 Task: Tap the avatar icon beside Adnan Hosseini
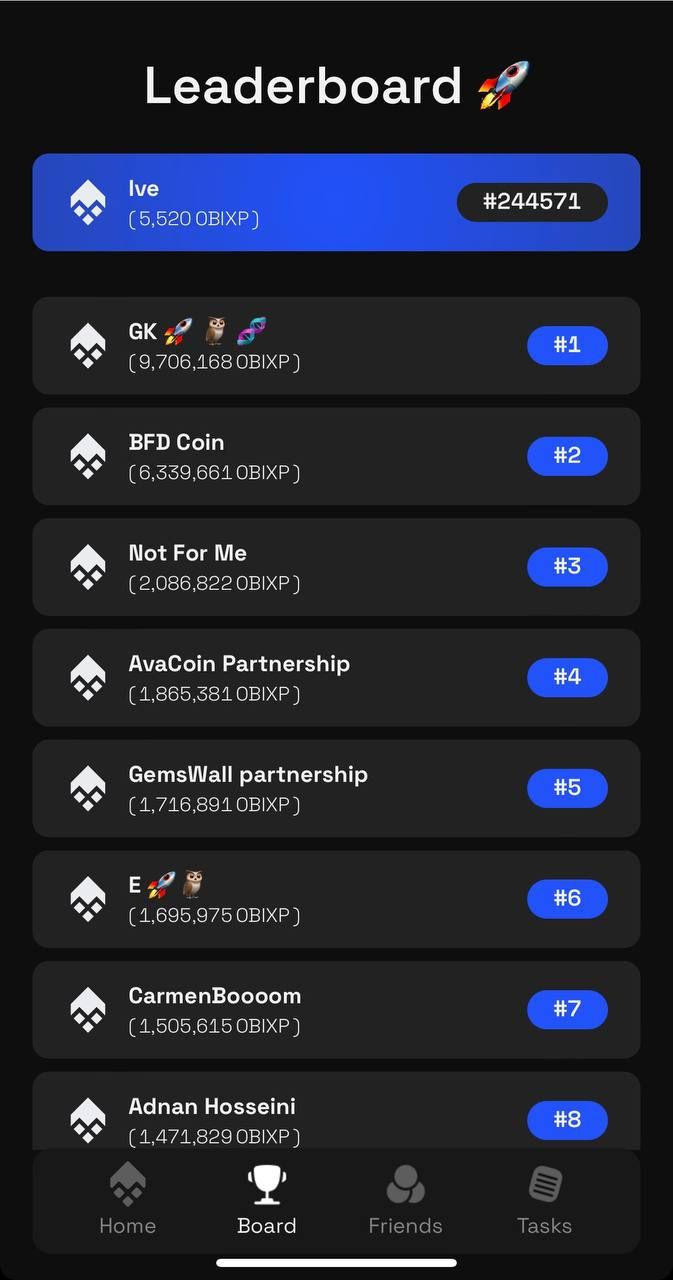pyautogui.click(x=87, y=1117)
